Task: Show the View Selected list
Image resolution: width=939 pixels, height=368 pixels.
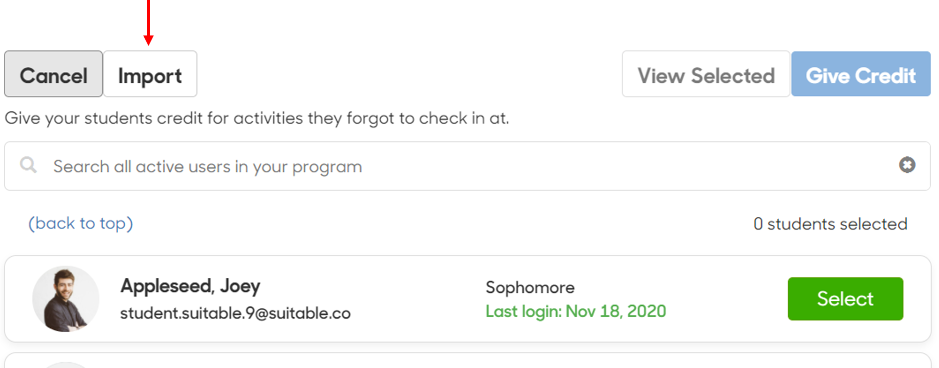Action: pos(706,74)
